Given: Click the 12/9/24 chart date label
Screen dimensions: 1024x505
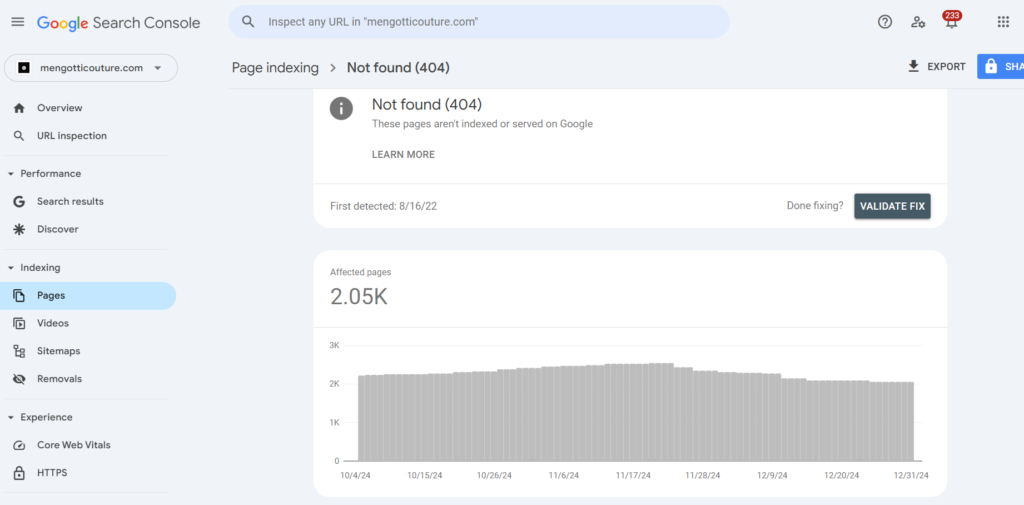Looking at the screenshot, I should pyautogui.click(x=772, y=476).
